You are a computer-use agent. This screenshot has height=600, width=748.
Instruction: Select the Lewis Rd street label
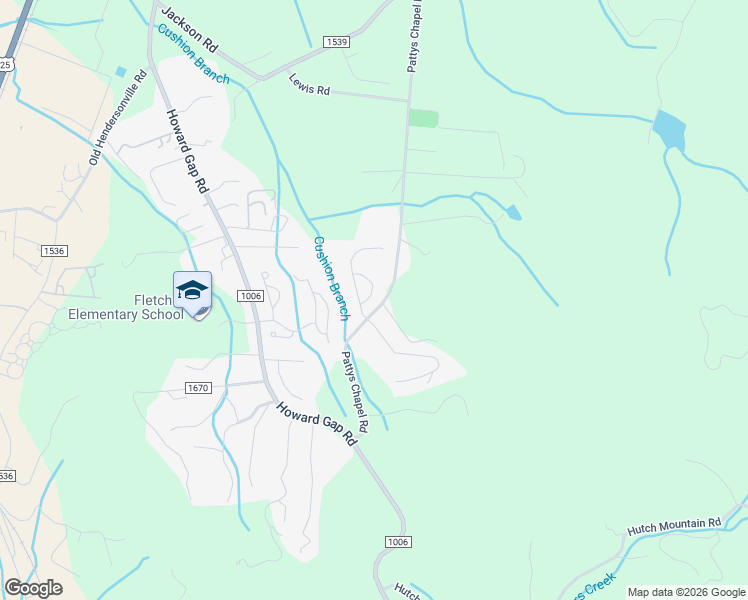pyautogui.click(x=309, y=84)
